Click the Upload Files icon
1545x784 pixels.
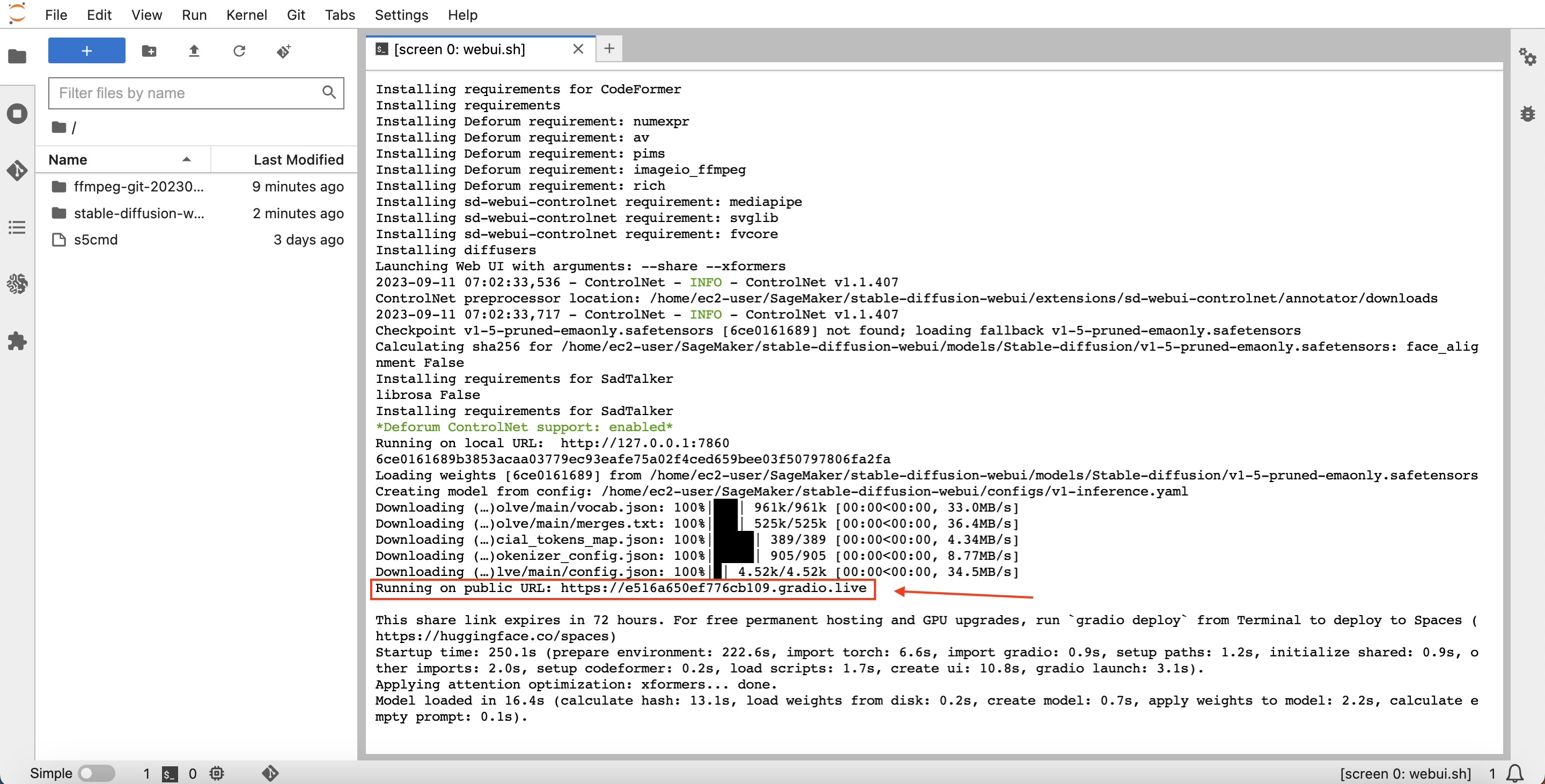[x=194, y=51]
